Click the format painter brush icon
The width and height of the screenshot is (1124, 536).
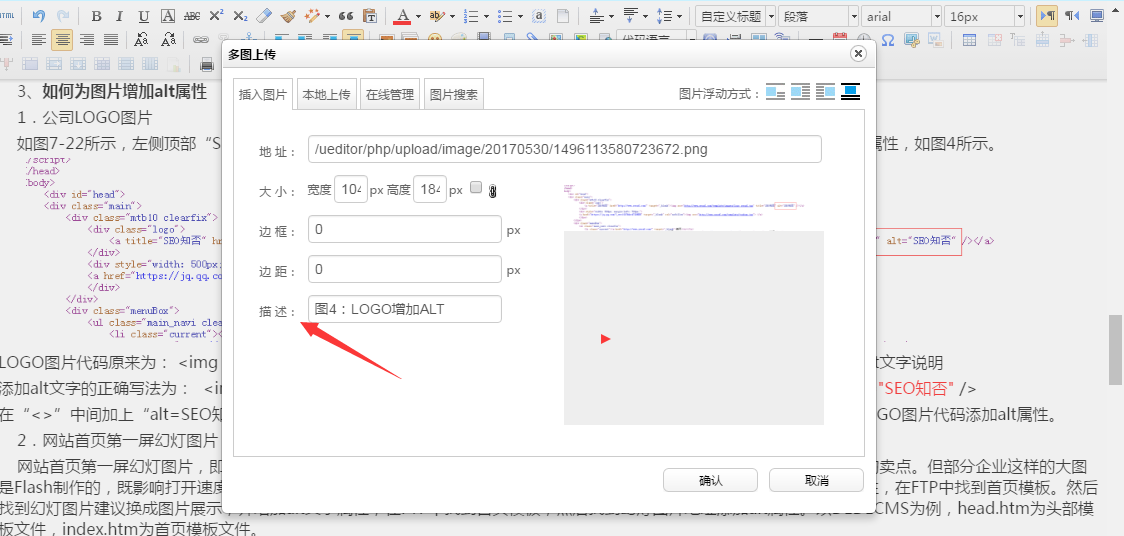[x=288, y=16]
